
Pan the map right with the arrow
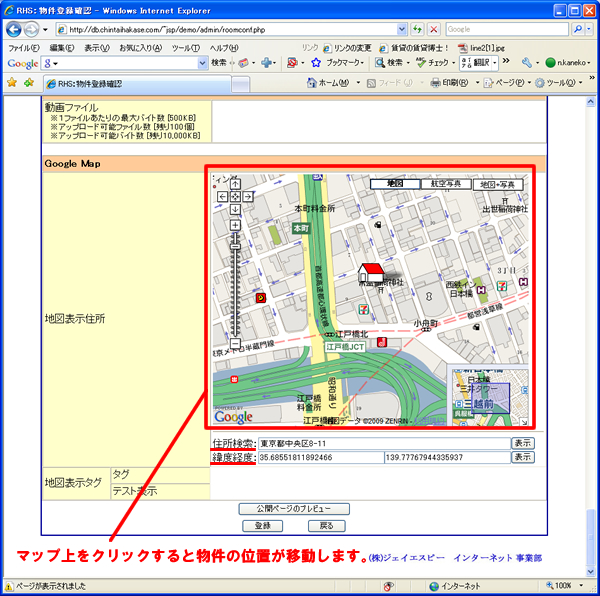tap(248, 197)
